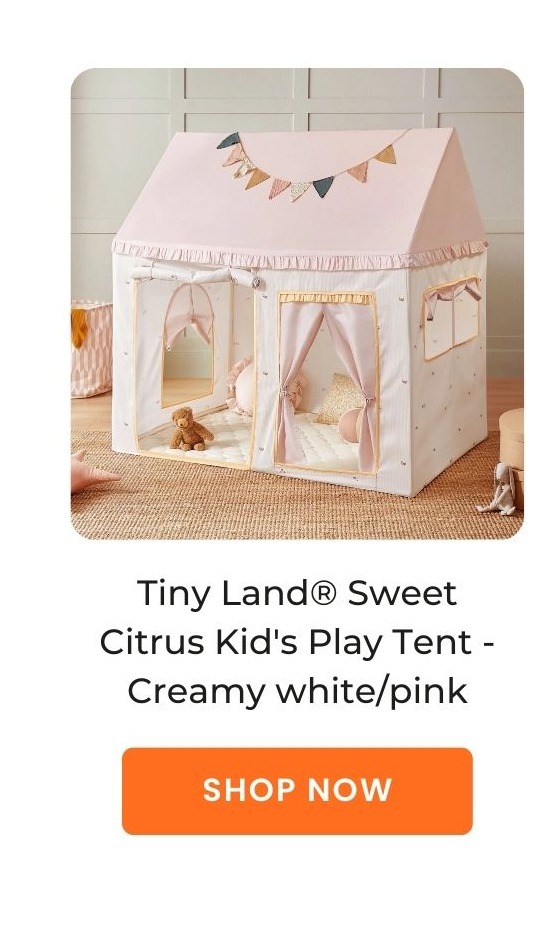This screenshot has width=537, height=948.
Task: Click the rolled-up front window flap
Action: [x=195, y=274]
